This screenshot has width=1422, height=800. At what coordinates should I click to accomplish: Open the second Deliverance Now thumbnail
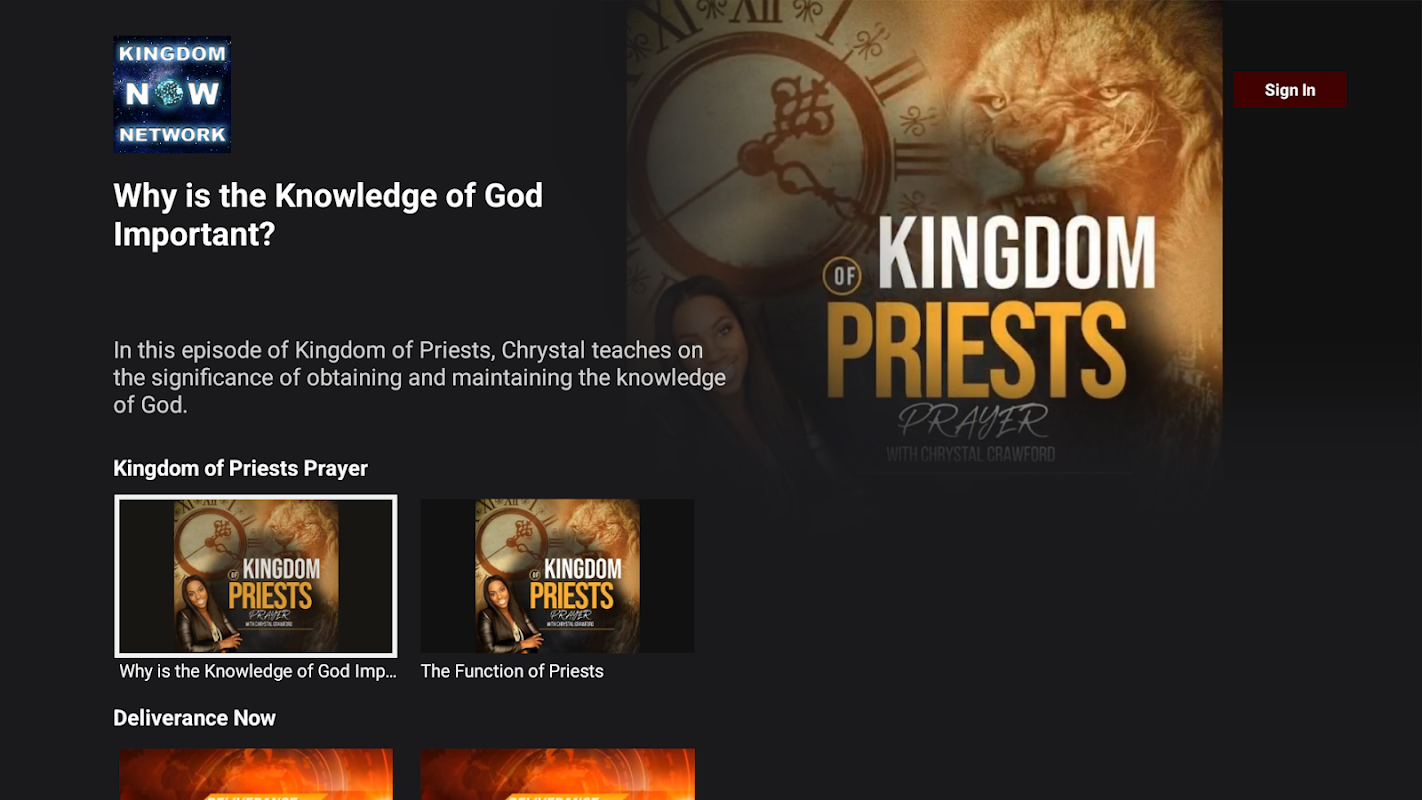click(x=557, y=774)
